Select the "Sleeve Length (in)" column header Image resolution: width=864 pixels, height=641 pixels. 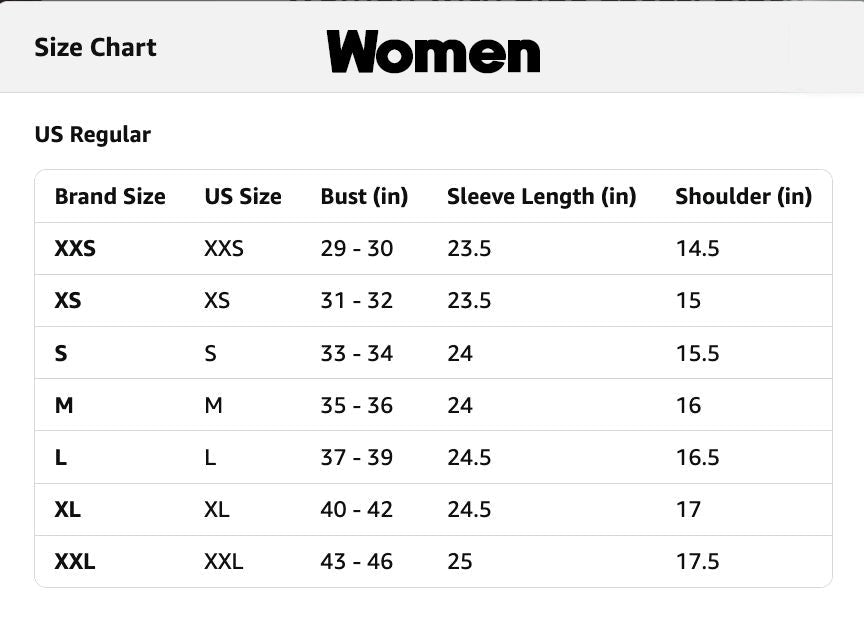(541, 197)
